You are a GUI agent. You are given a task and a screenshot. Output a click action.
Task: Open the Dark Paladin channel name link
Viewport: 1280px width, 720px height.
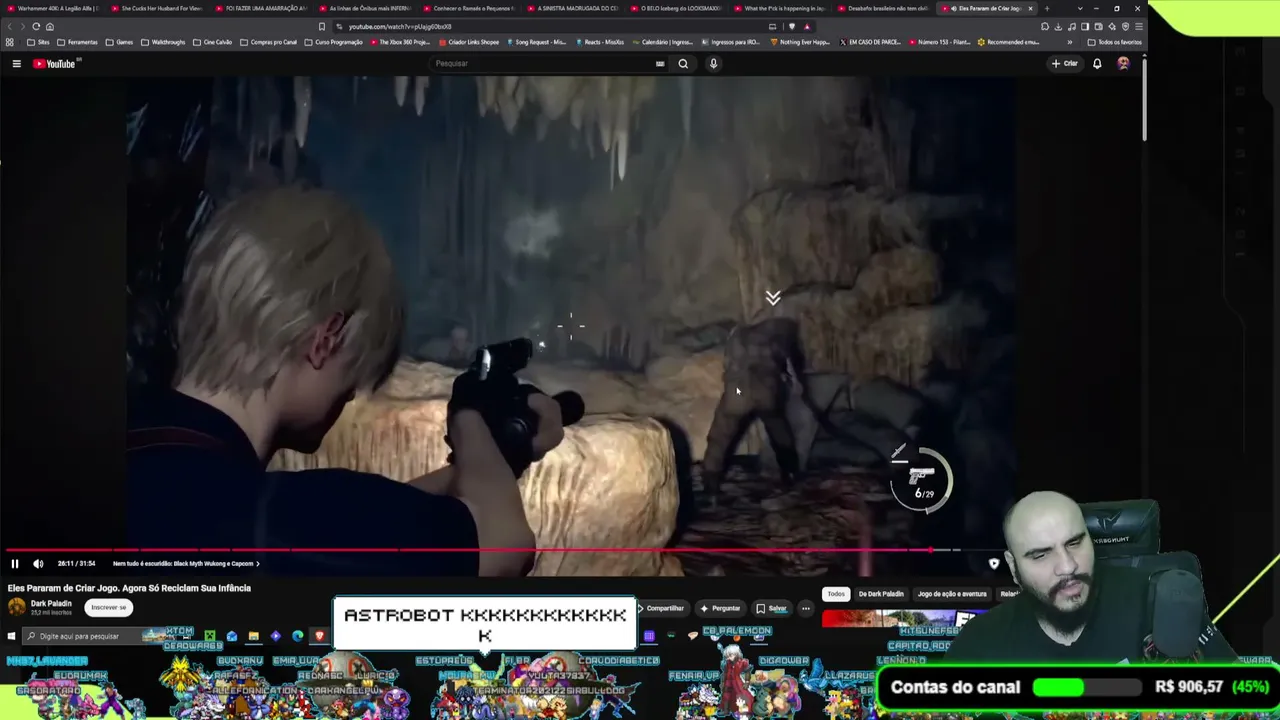pos(51,604)
